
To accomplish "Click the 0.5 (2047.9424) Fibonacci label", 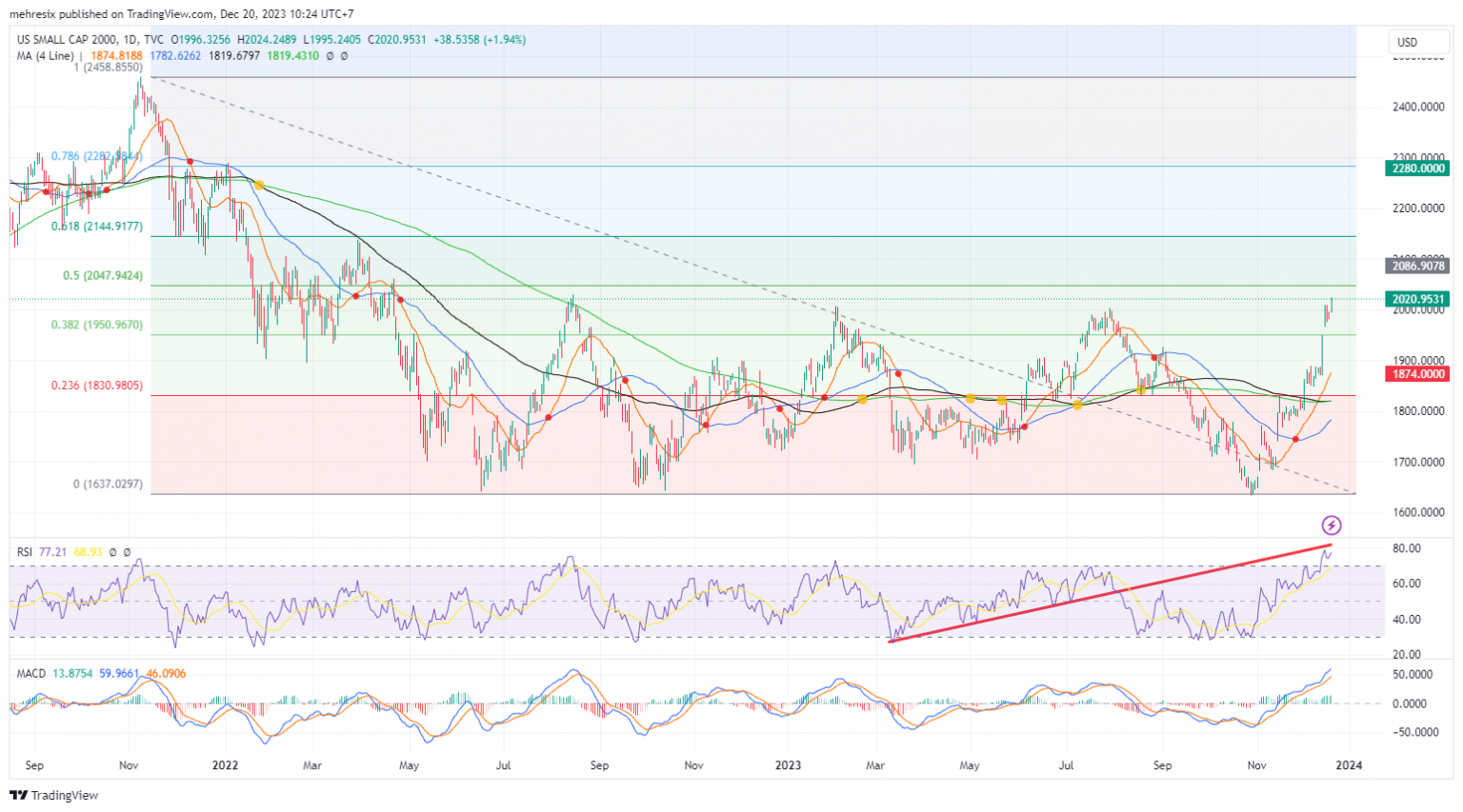I will (x=103, y=275).
